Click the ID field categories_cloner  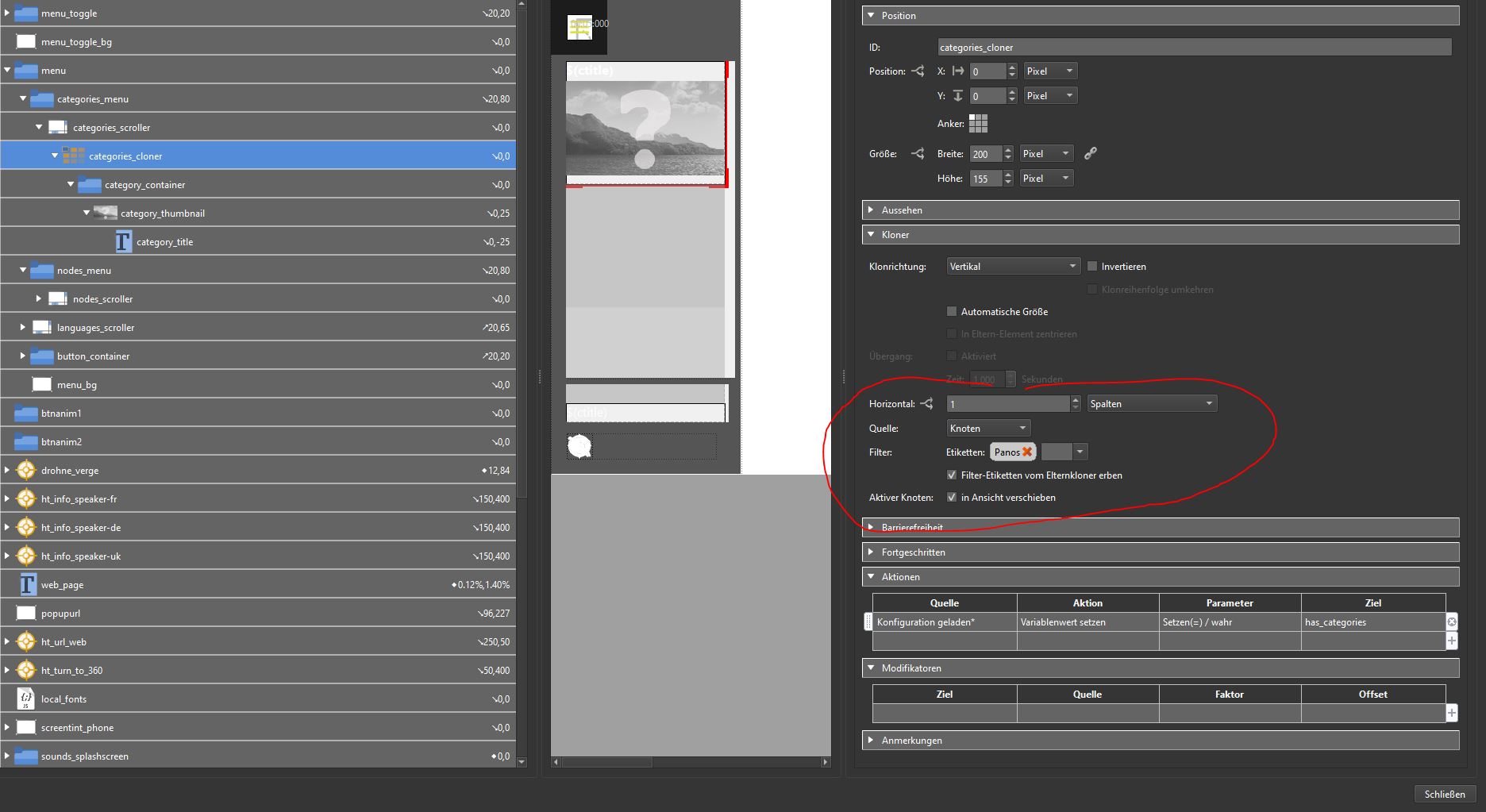pos(1194,47)
